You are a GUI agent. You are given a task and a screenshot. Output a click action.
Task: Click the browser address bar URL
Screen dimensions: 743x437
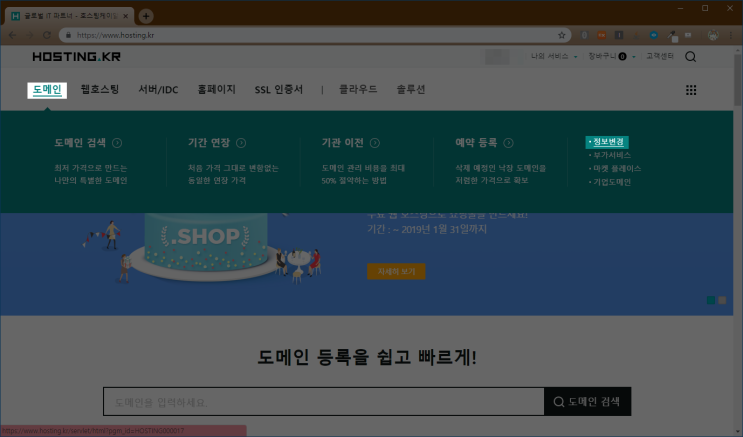click(115, 35)
